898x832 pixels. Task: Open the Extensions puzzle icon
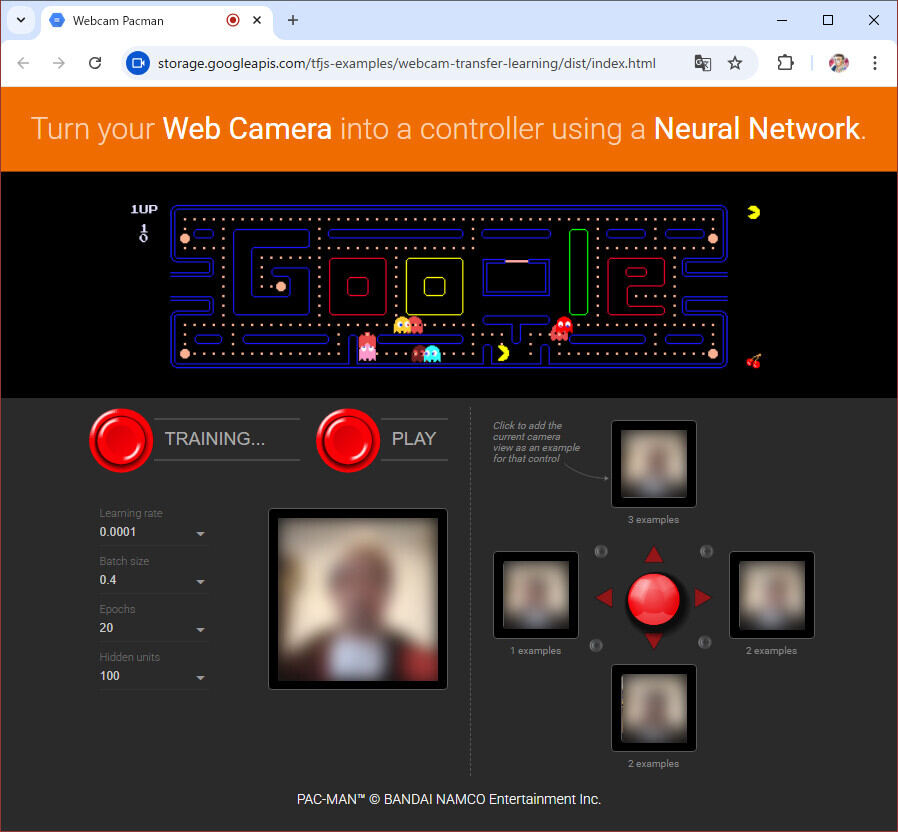pyautogui.click(x=785, y=62)
